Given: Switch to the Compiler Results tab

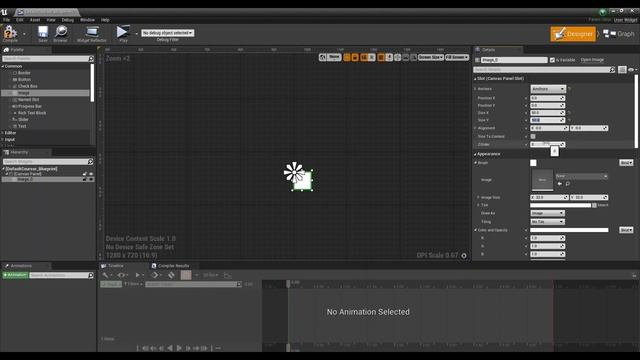Looking at the screenshot, I should pos(170,266).
